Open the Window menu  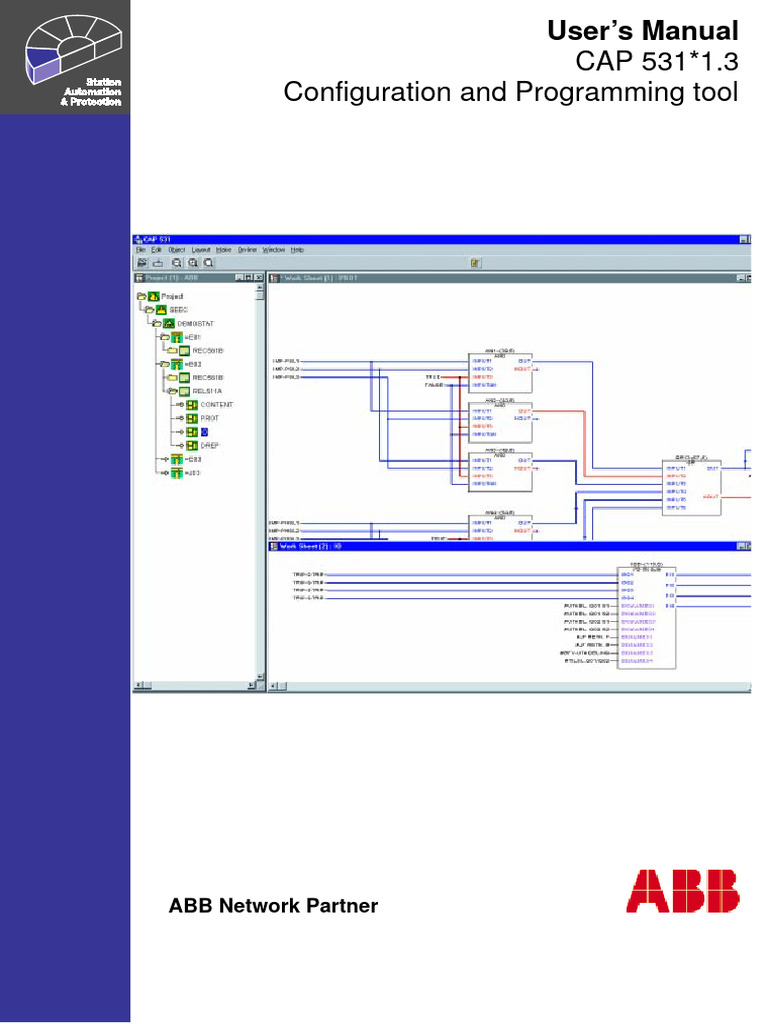274,249
